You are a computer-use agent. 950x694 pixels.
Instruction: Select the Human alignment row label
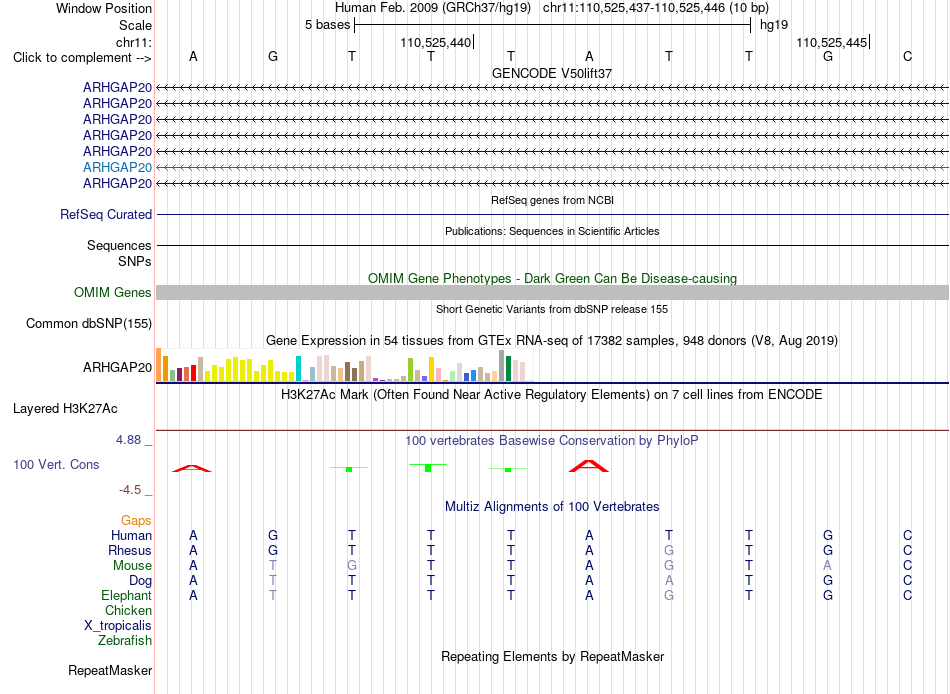coord(131,536)
